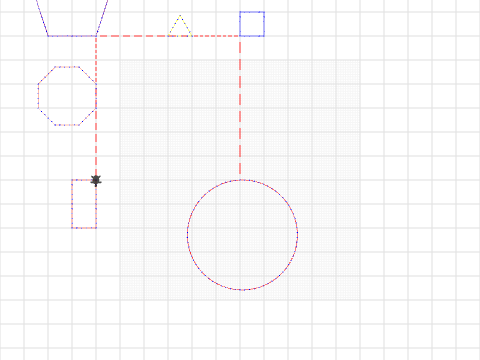
Task: Click inside the small rectangle below the turtle
Action: pyautogui.click(x=84, y=204)
